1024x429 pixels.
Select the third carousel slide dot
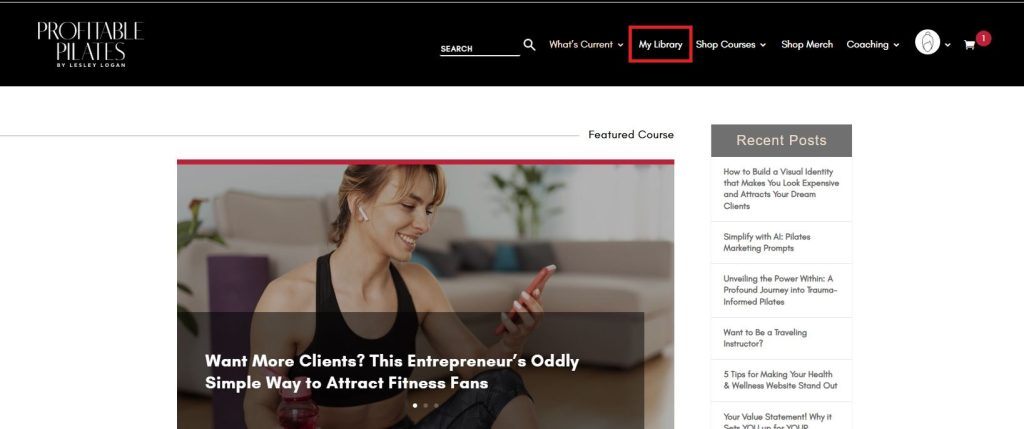tap(436, 405)
